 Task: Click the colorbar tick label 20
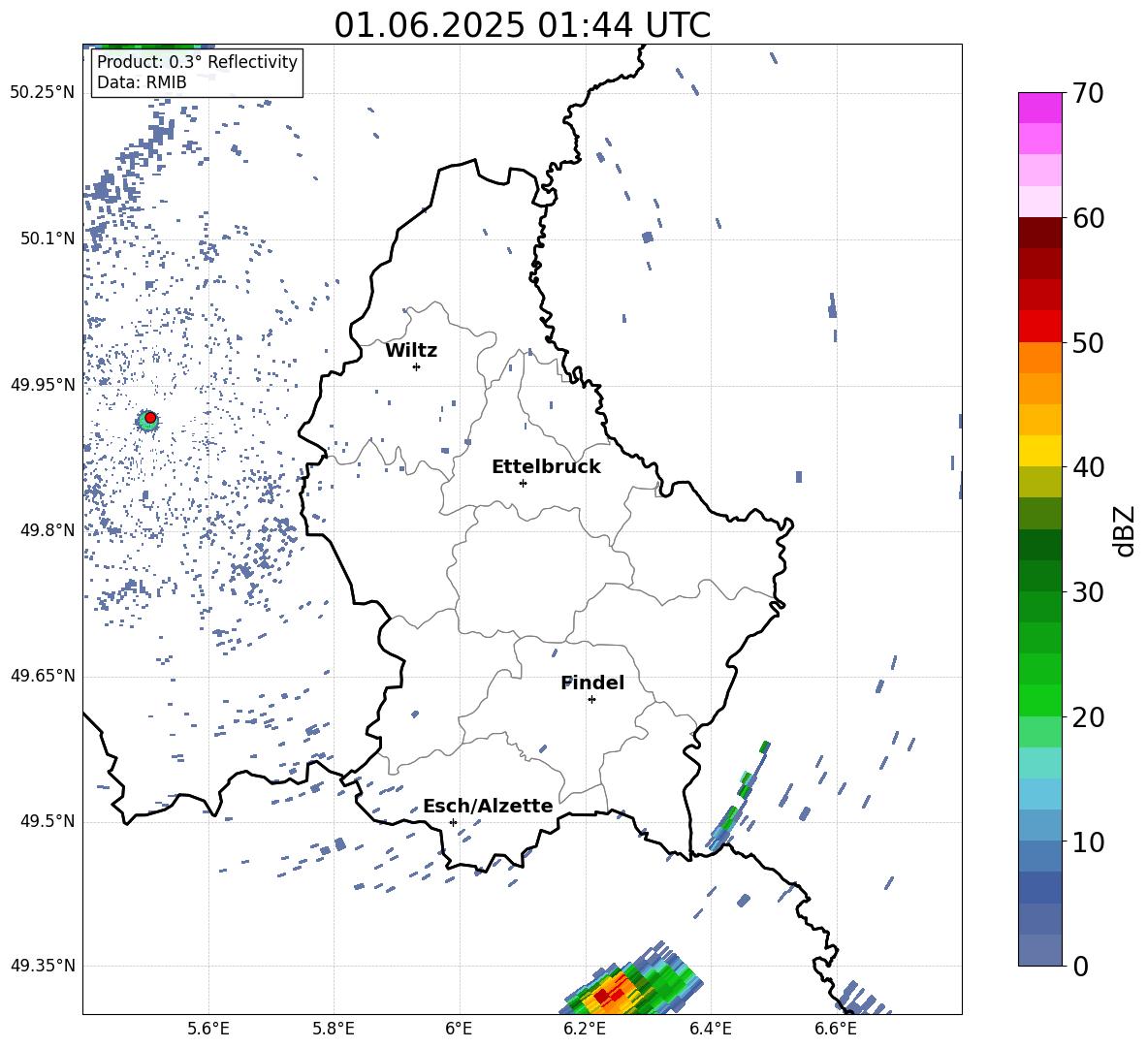[x=1088, y=716]
